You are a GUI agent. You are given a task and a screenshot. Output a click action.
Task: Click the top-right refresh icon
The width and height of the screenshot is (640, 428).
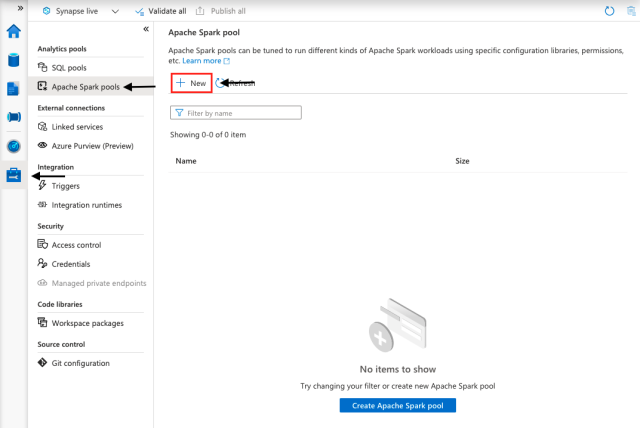coord(609,11)
